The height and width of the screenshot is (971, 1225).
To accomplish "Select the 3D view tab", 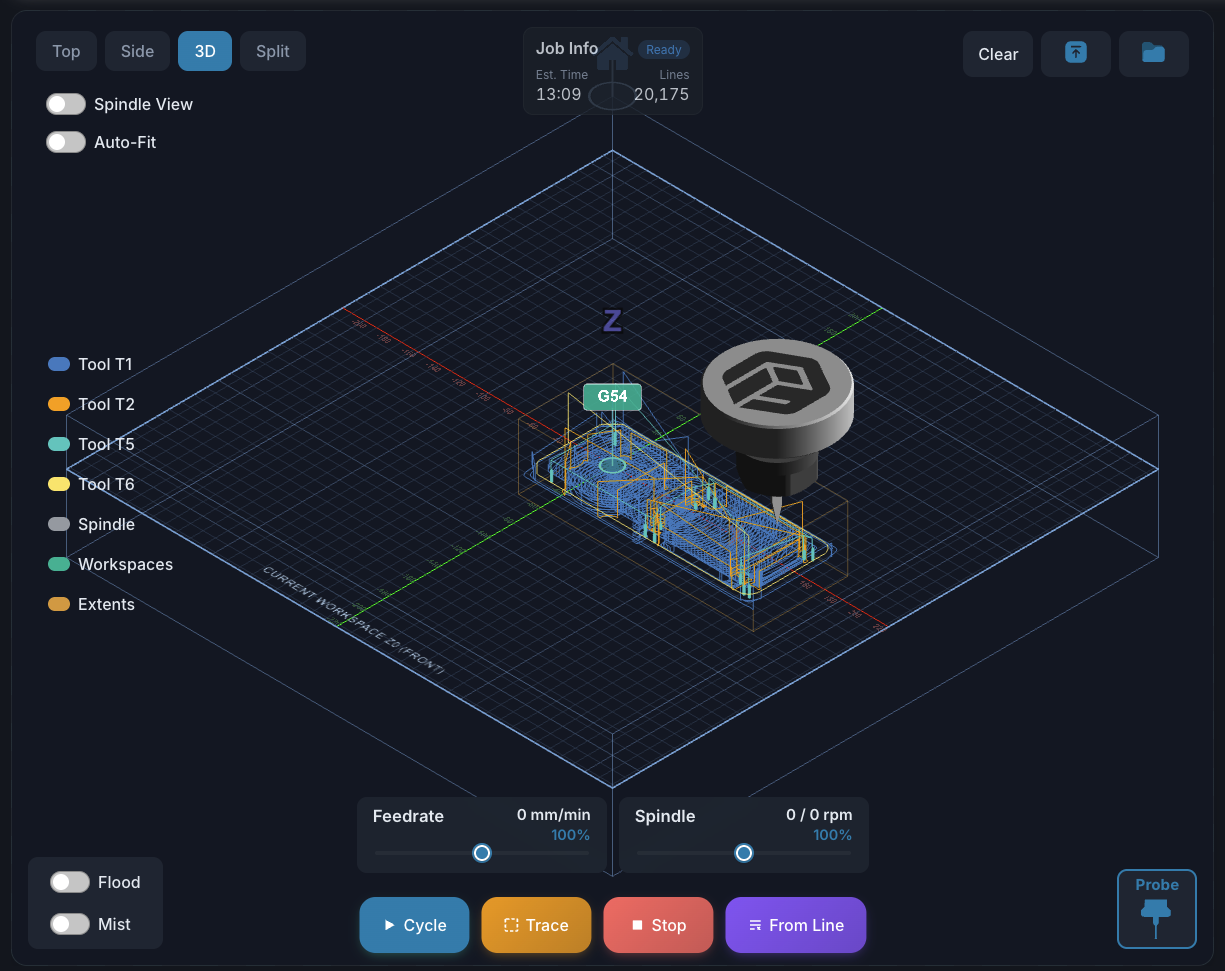I will (x=205, y=51).
